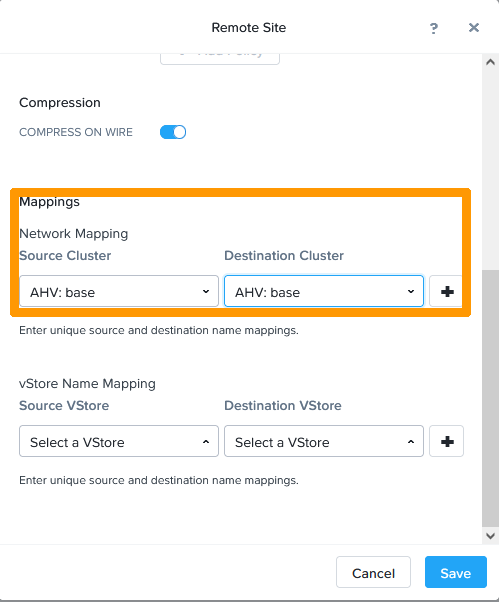
Task: Click the Source Cluster chevron arrow
Action: [x=206, y=291]
